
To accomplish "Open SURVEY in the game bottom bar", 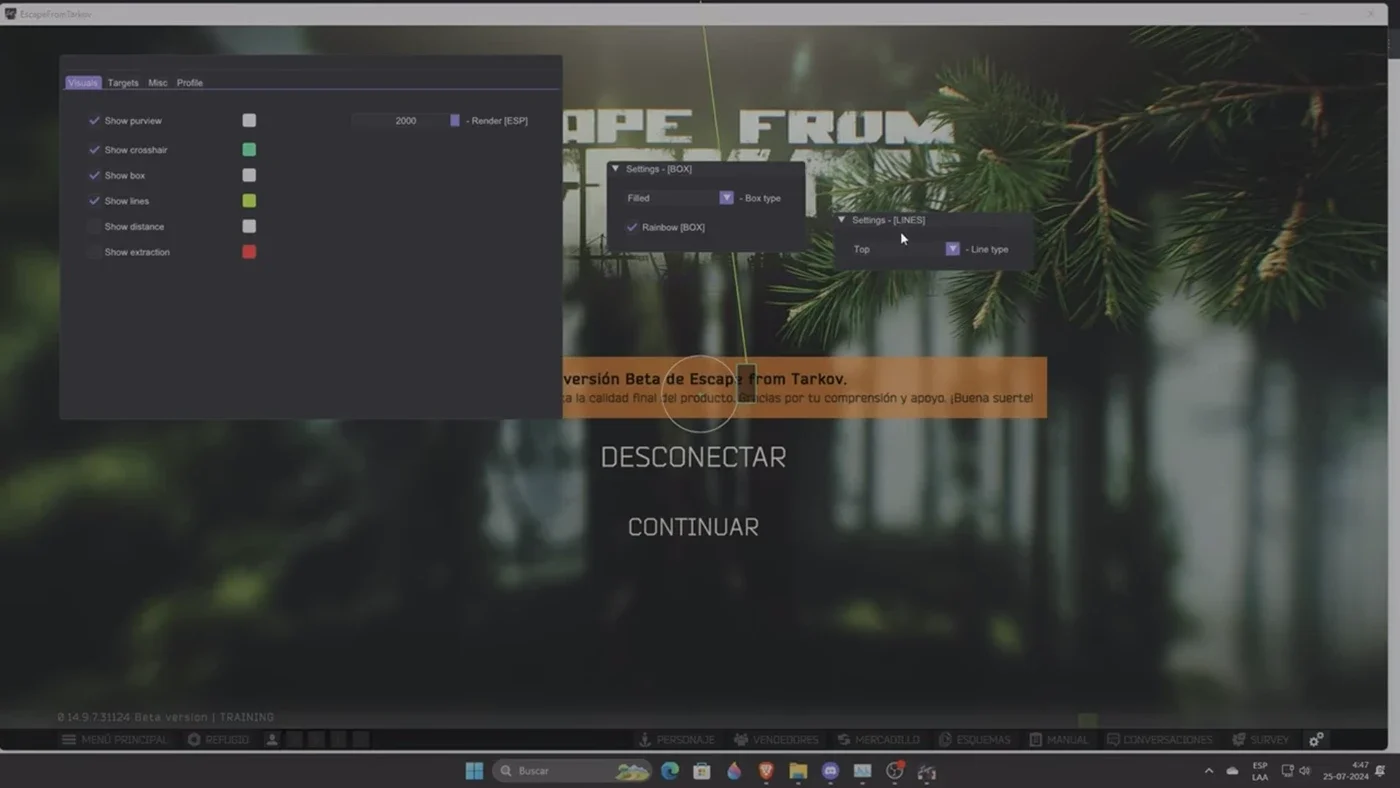I will (1260, 740).
